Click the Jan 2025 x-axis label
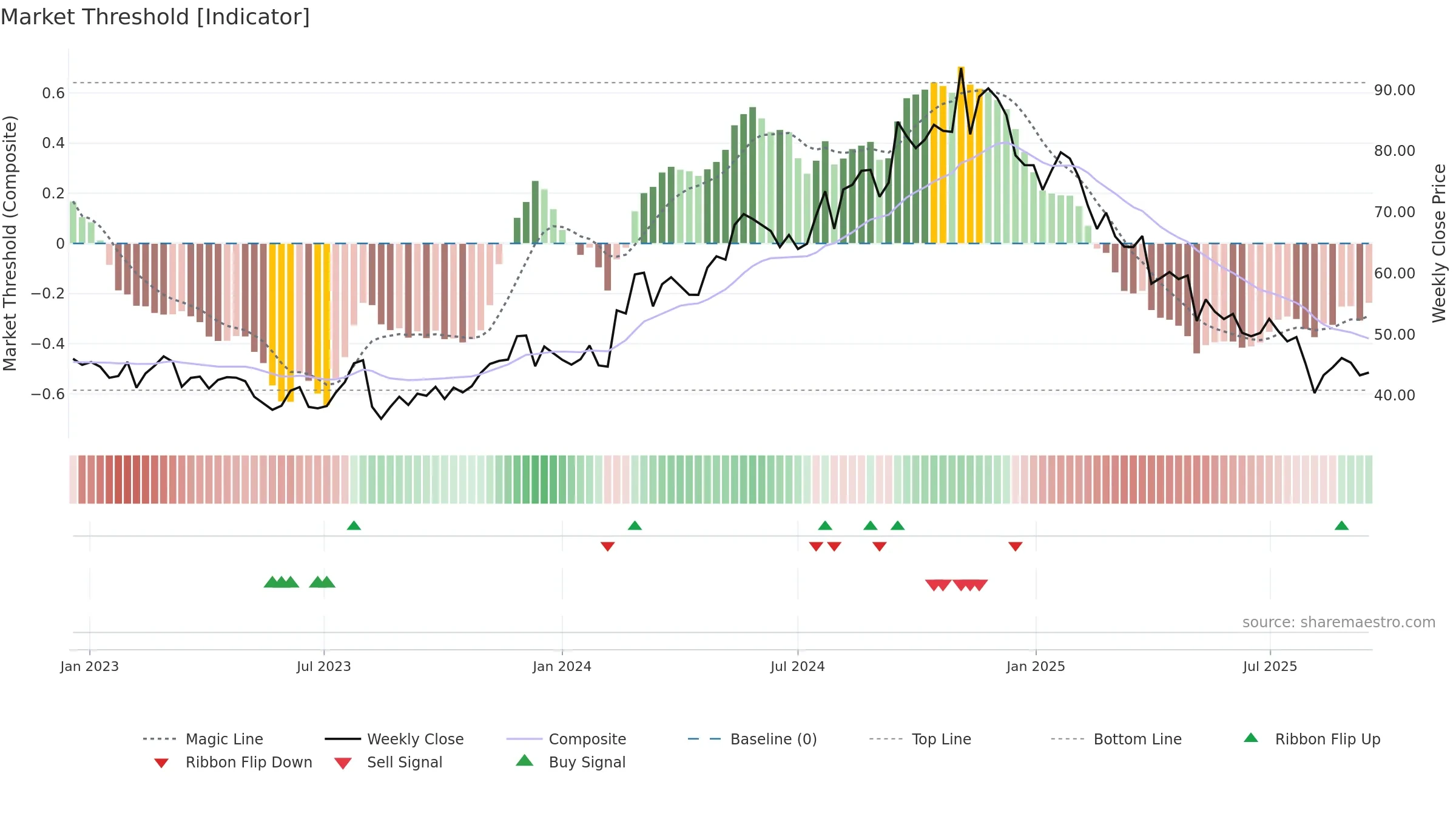The height and width of the screenshot is (819, 1456). [1036, 666]
